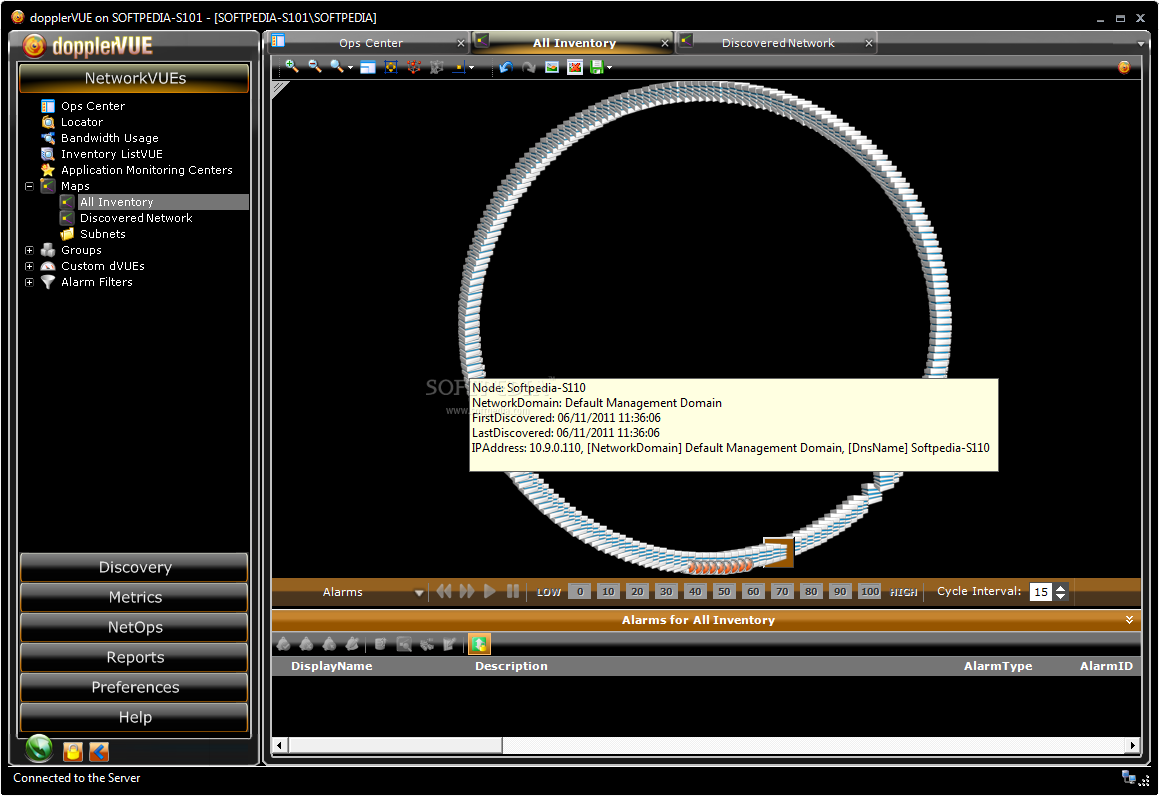Screen dimensions: 1159x796
Task: Click the fit-to-view yellow arrows icon
Action: [391, 67]
